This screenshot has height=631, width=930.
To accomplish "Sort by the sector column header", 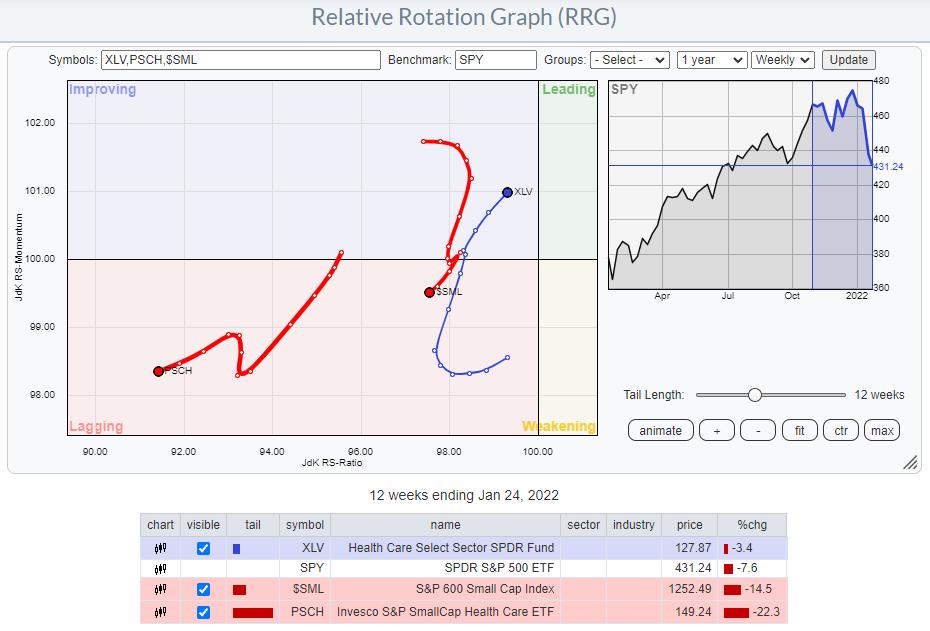I will point(584,525).
